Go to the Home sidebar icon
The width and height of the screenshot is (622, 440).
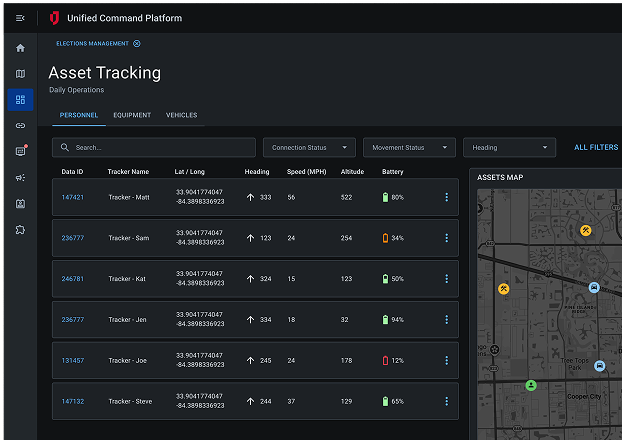(20, 48)
